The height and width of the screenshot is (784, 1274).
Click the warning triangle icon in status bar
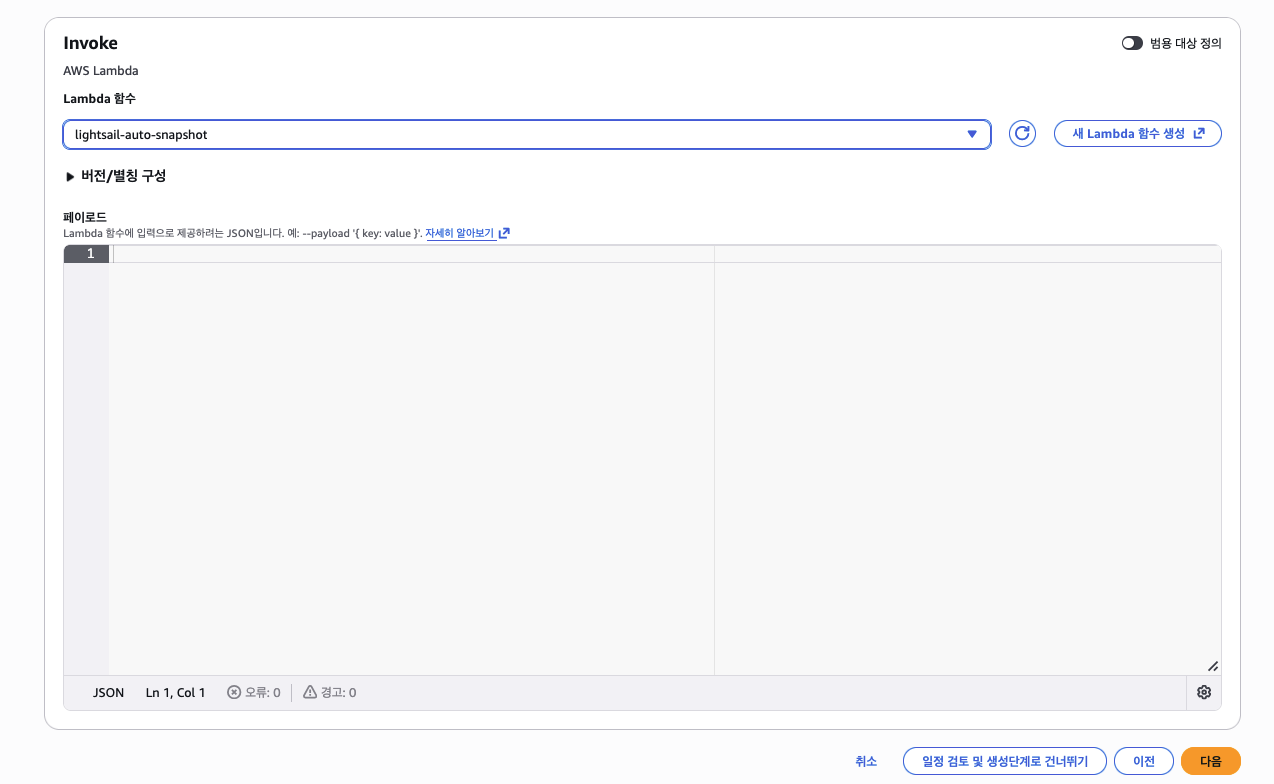[310, 693]
